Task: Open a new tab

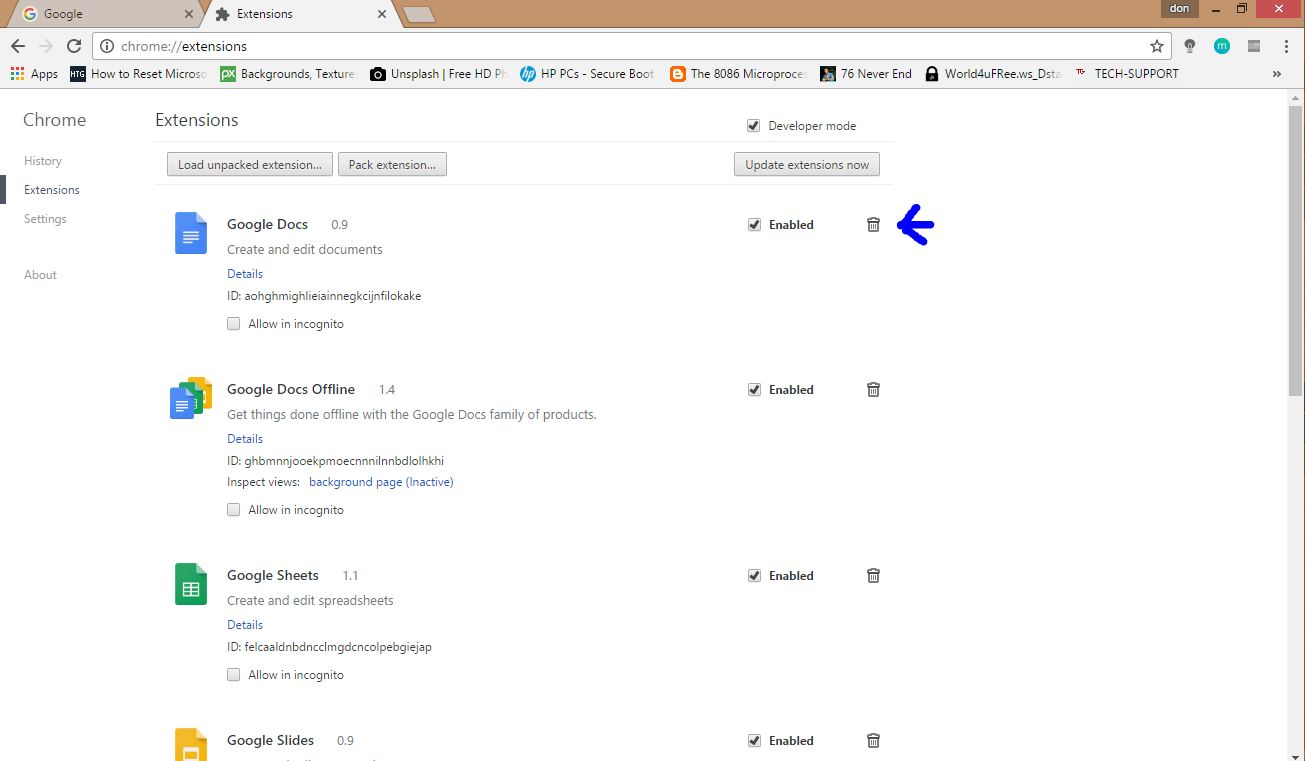Action: pyautogui.click(x=418, y=15)
